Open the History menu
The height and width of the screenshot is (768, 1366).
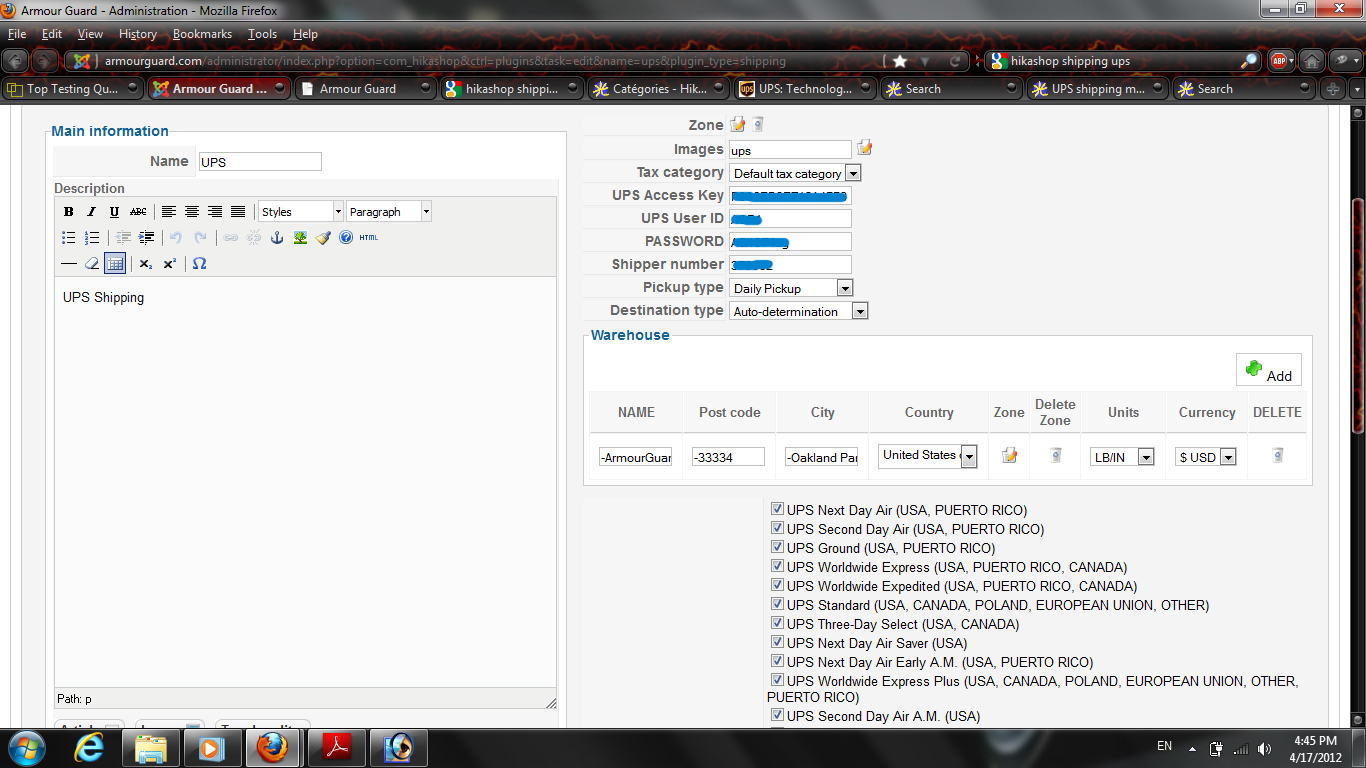point(138,34)
